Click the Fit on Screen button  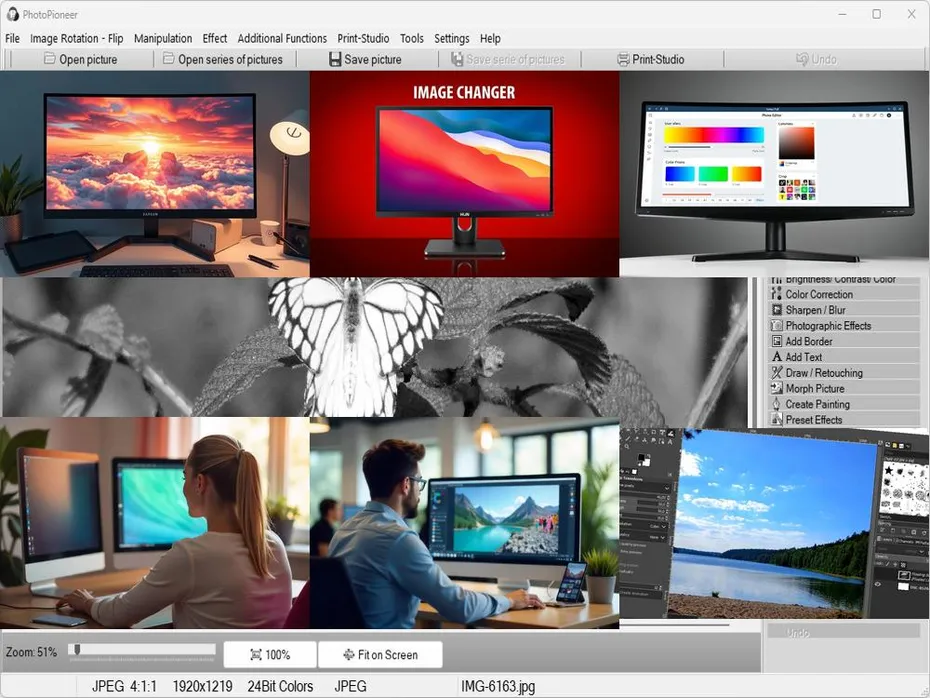380,655
